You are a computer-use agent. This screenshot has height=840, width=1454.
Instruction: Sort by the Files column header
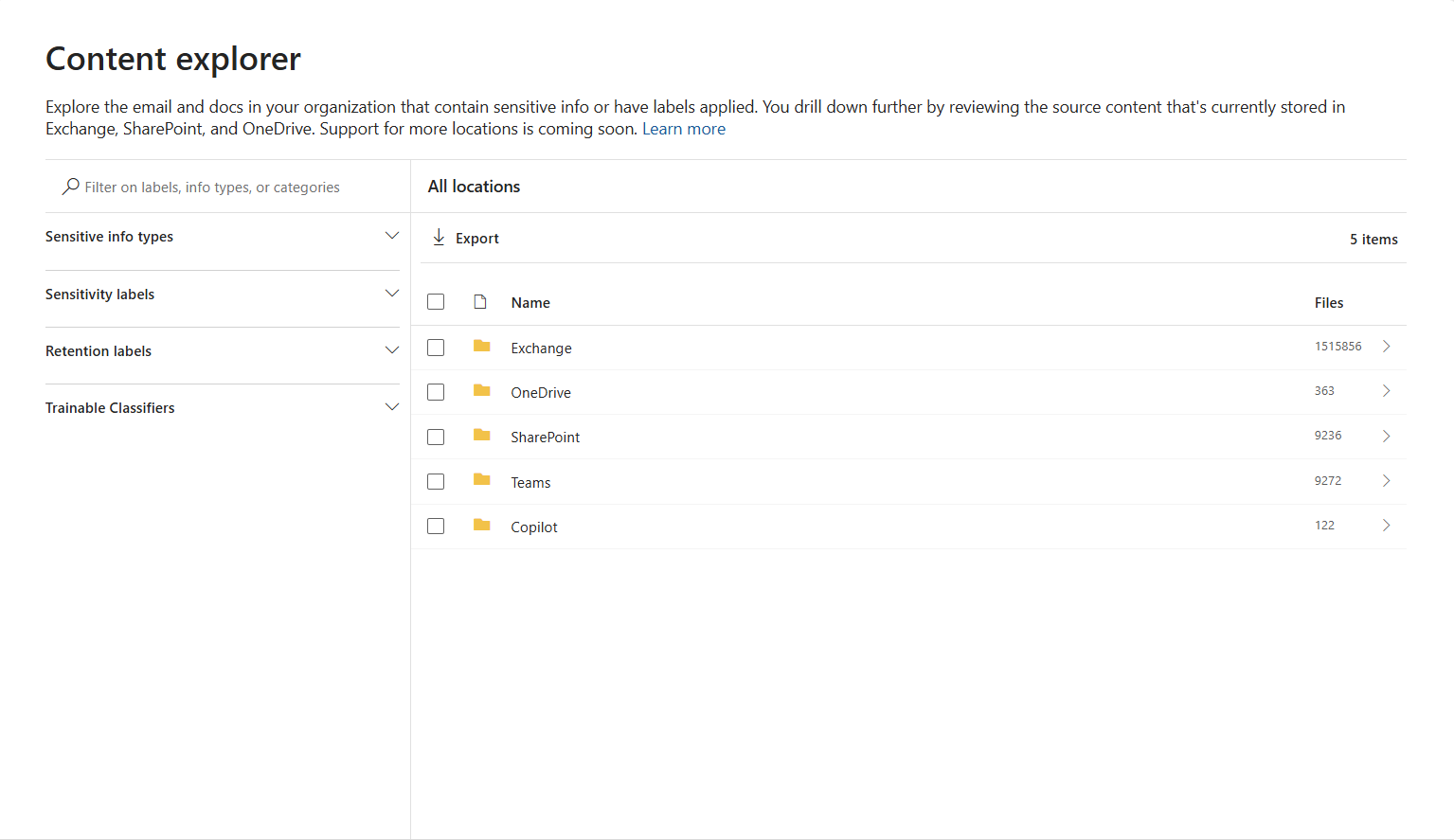click(1328, 303)
